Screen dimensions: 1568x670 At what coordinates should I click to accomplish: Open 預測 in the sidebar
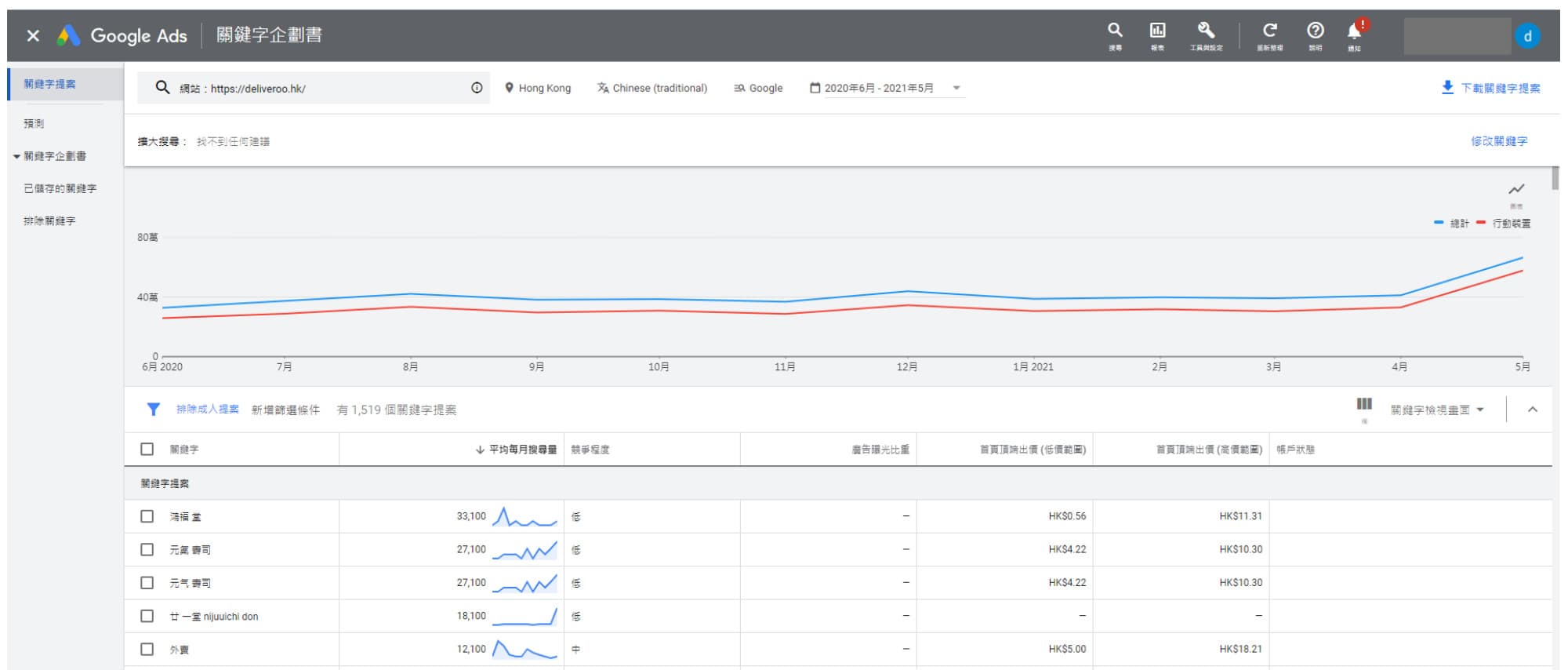34,124
